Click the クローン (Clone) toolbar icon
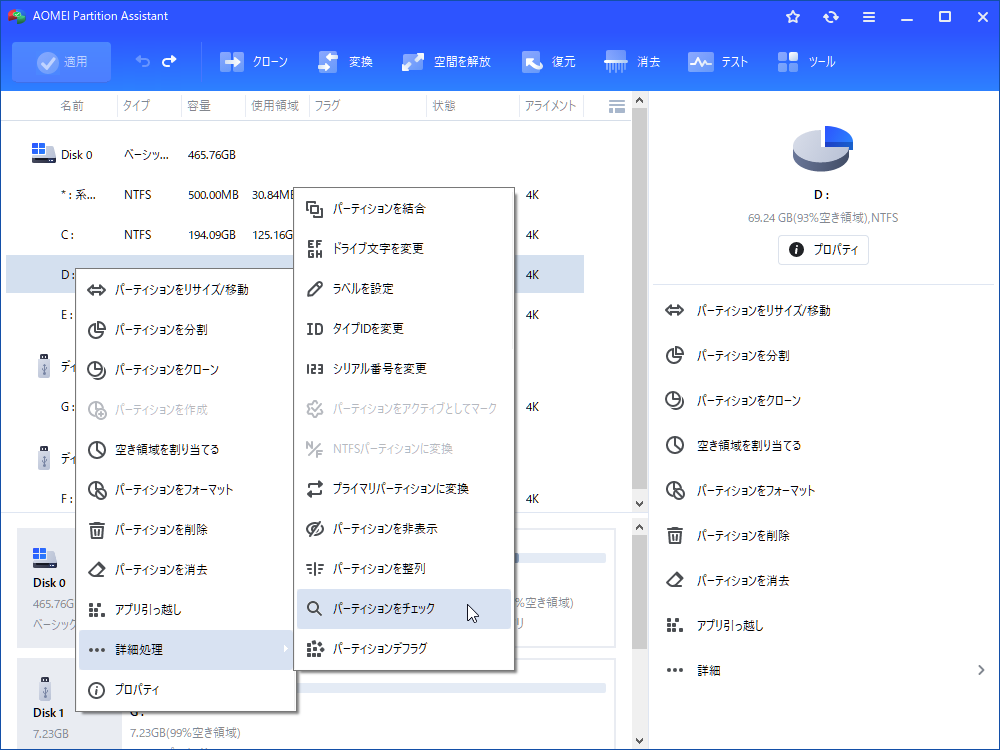This screenshot has height=750, width=1000. tap(232, 62)
